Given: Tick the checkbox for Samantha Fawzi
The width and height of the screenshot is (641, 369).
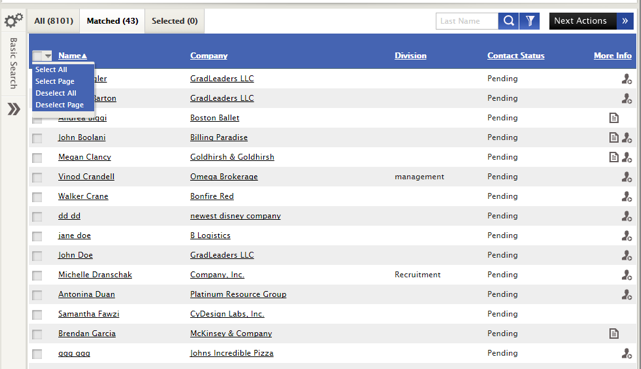Looking at the screenshot, I should pos(37,315).
